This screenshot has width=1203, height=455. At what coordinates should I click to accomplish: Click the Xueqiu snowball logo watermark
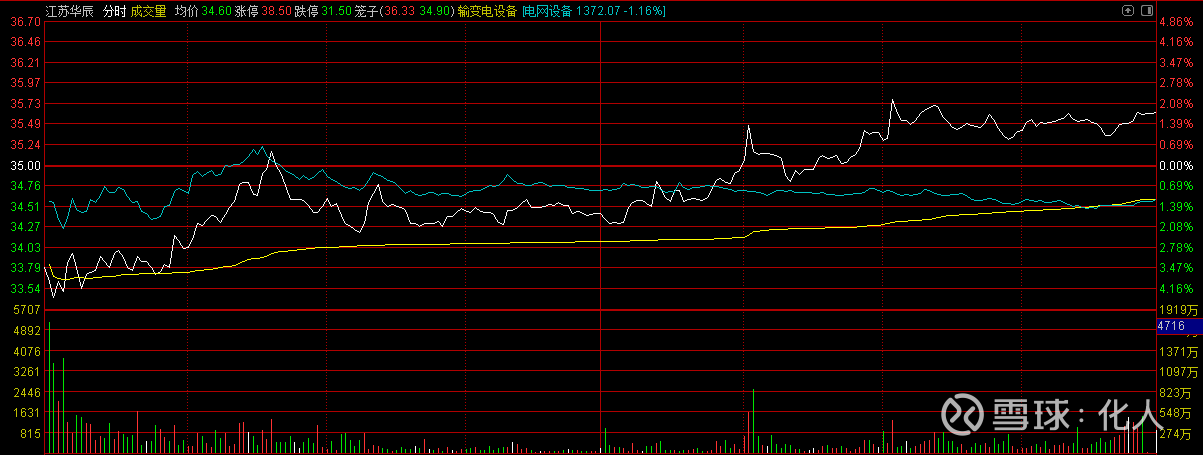[x=962, y=414]
